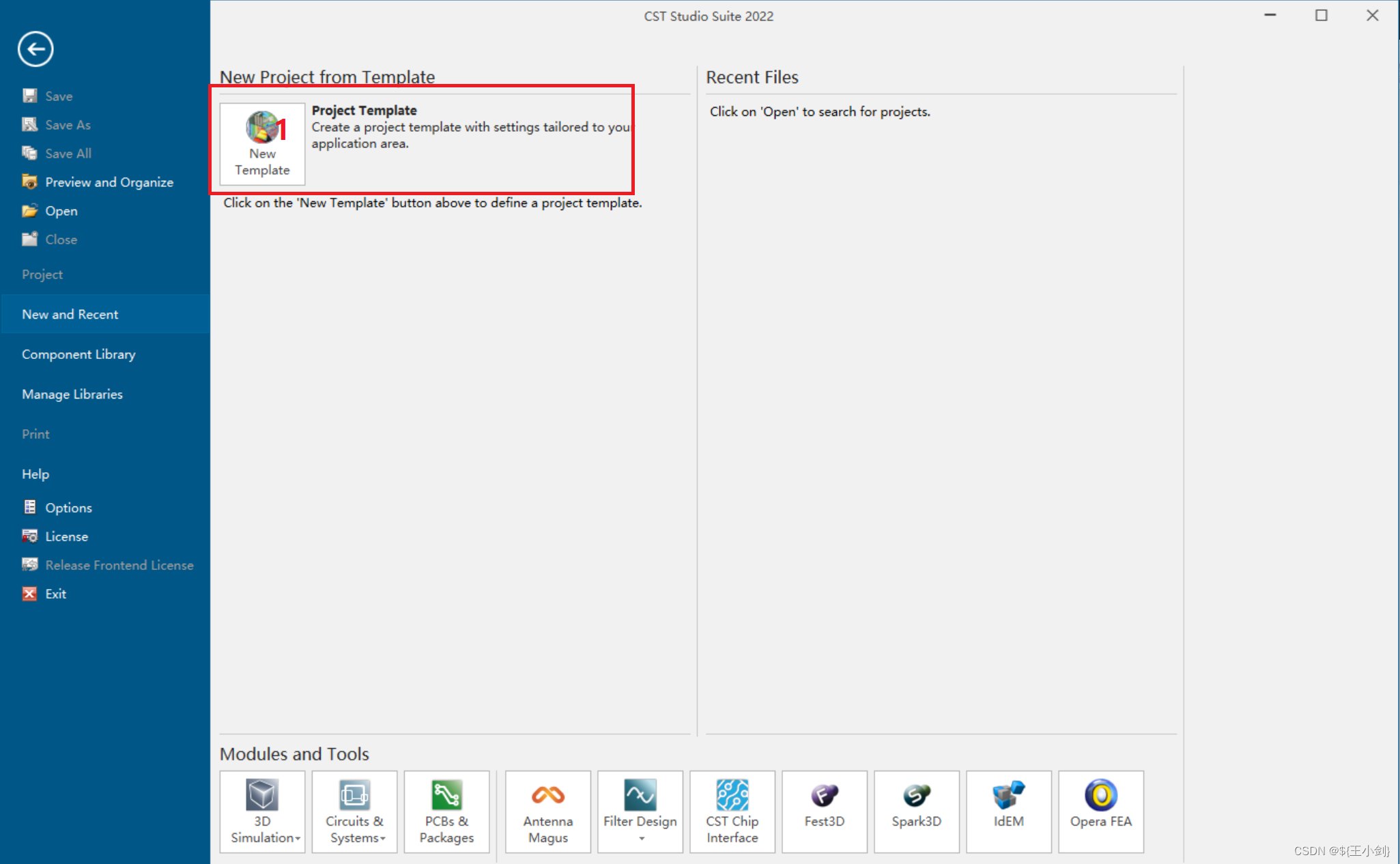Open Preview and Organize
Image resolution: width=1400 pixels, height=864 pixels.
tap(109, 182)
